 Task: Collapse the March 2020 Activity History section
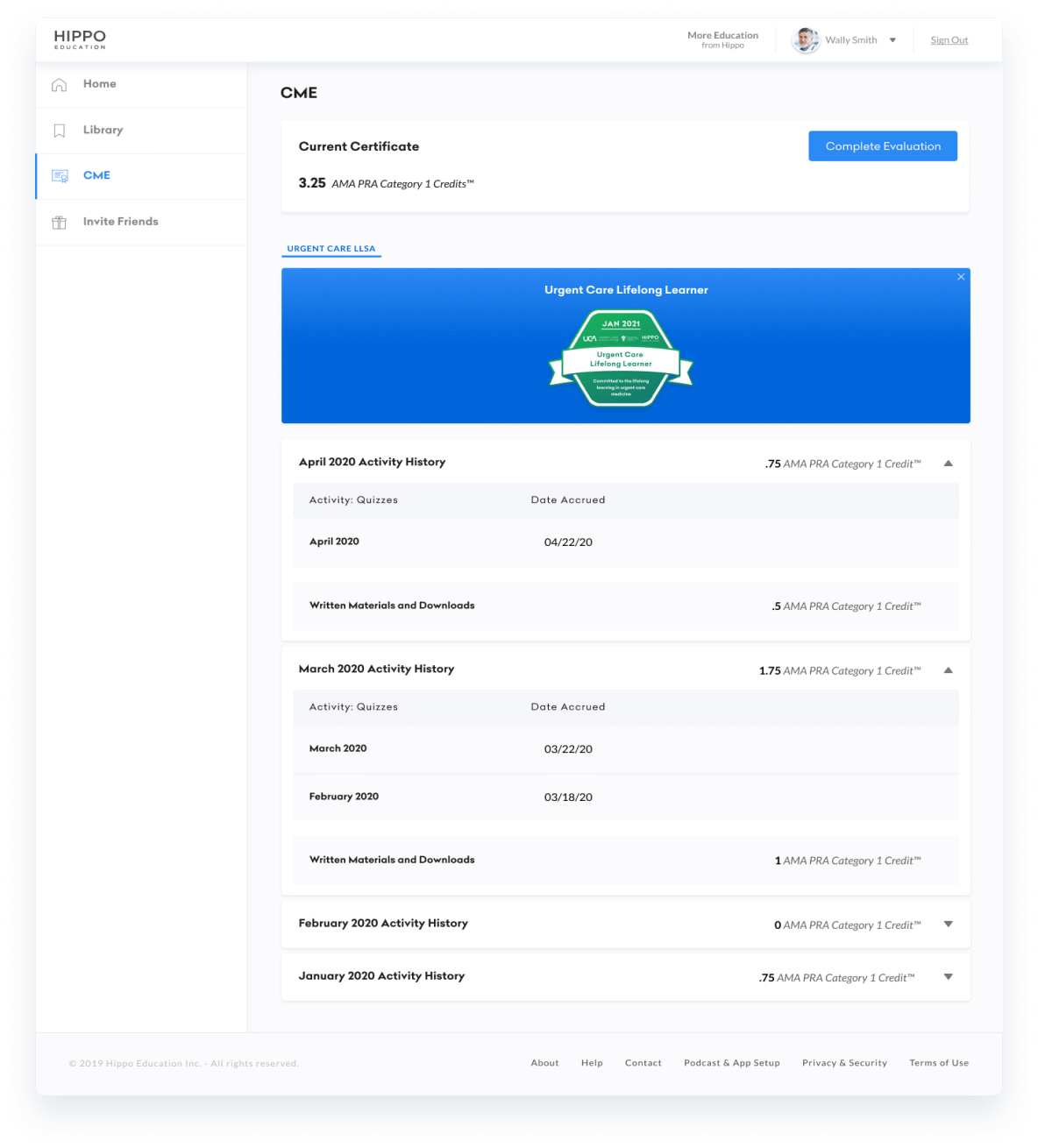coord(948,670)
